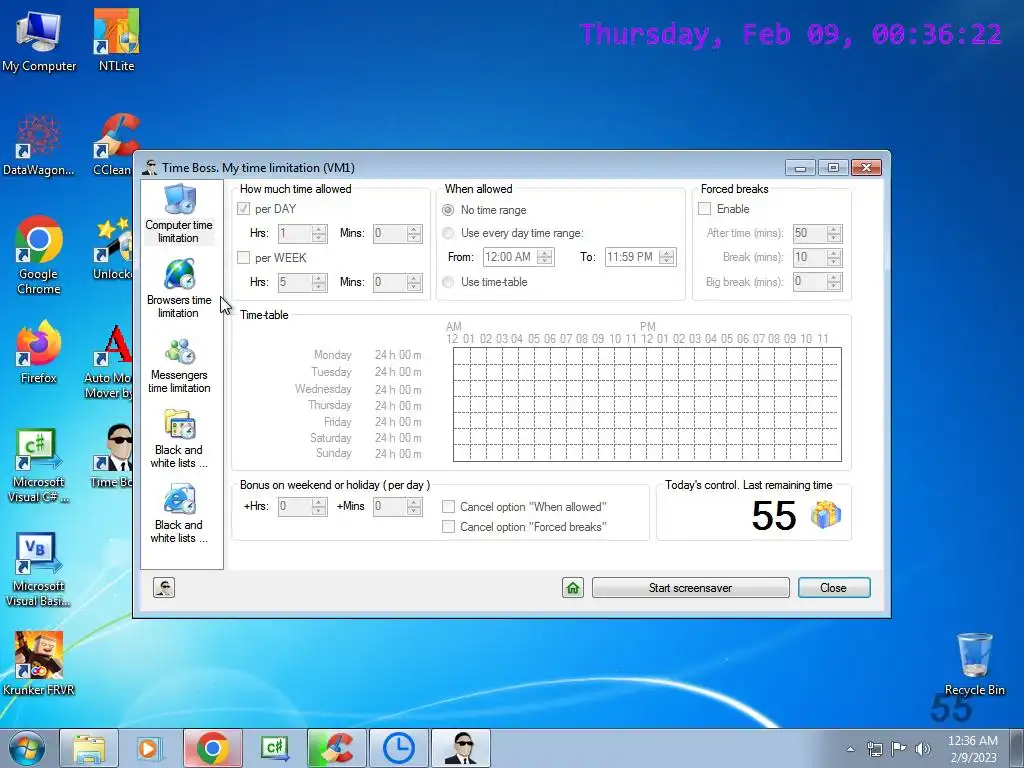Open NTLite desktop shortcut
The width and height of the screenshot is (1024, 768).
coord(116,41)
